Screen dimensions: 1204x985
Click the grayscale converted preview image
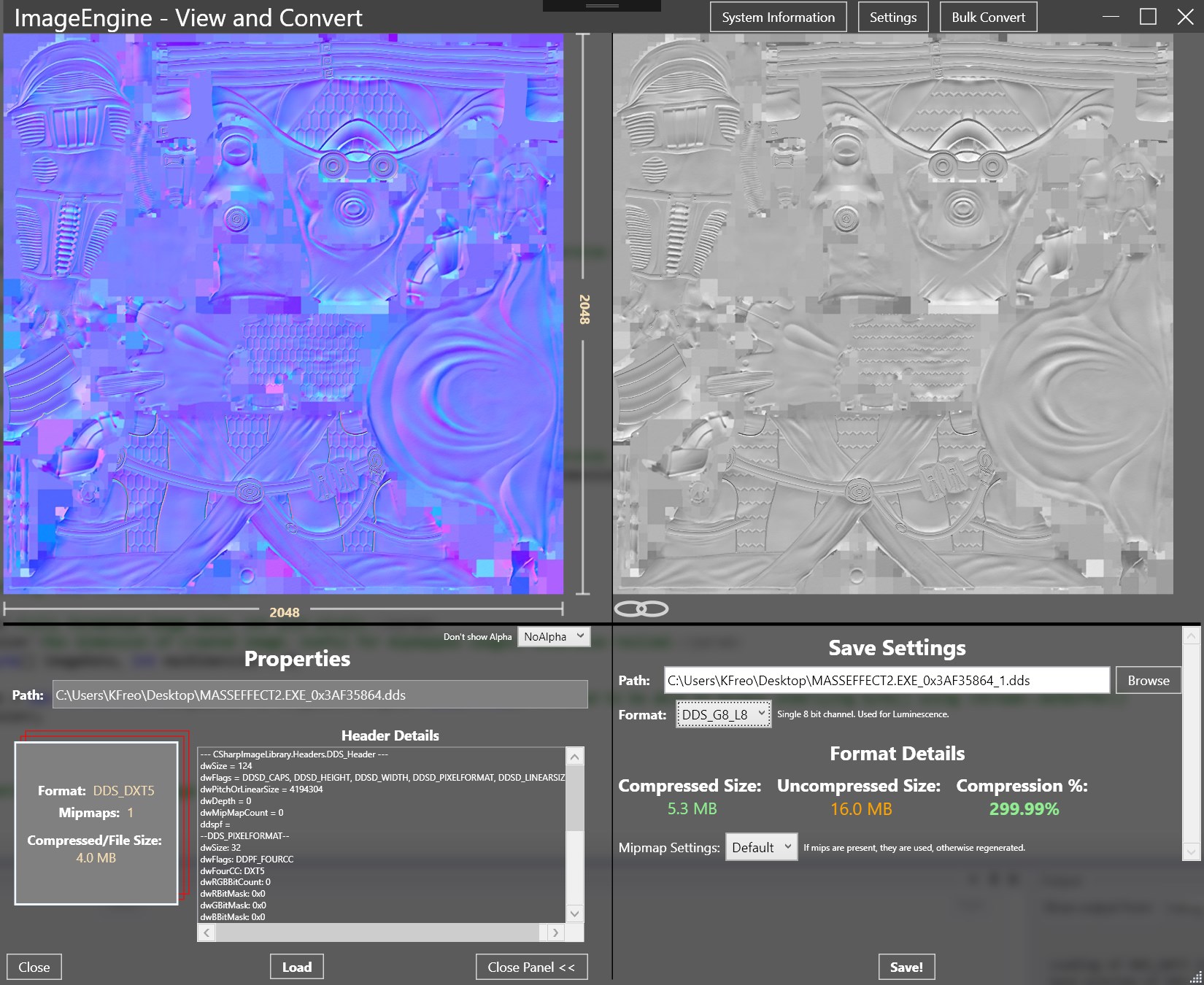tap(893, 314)
